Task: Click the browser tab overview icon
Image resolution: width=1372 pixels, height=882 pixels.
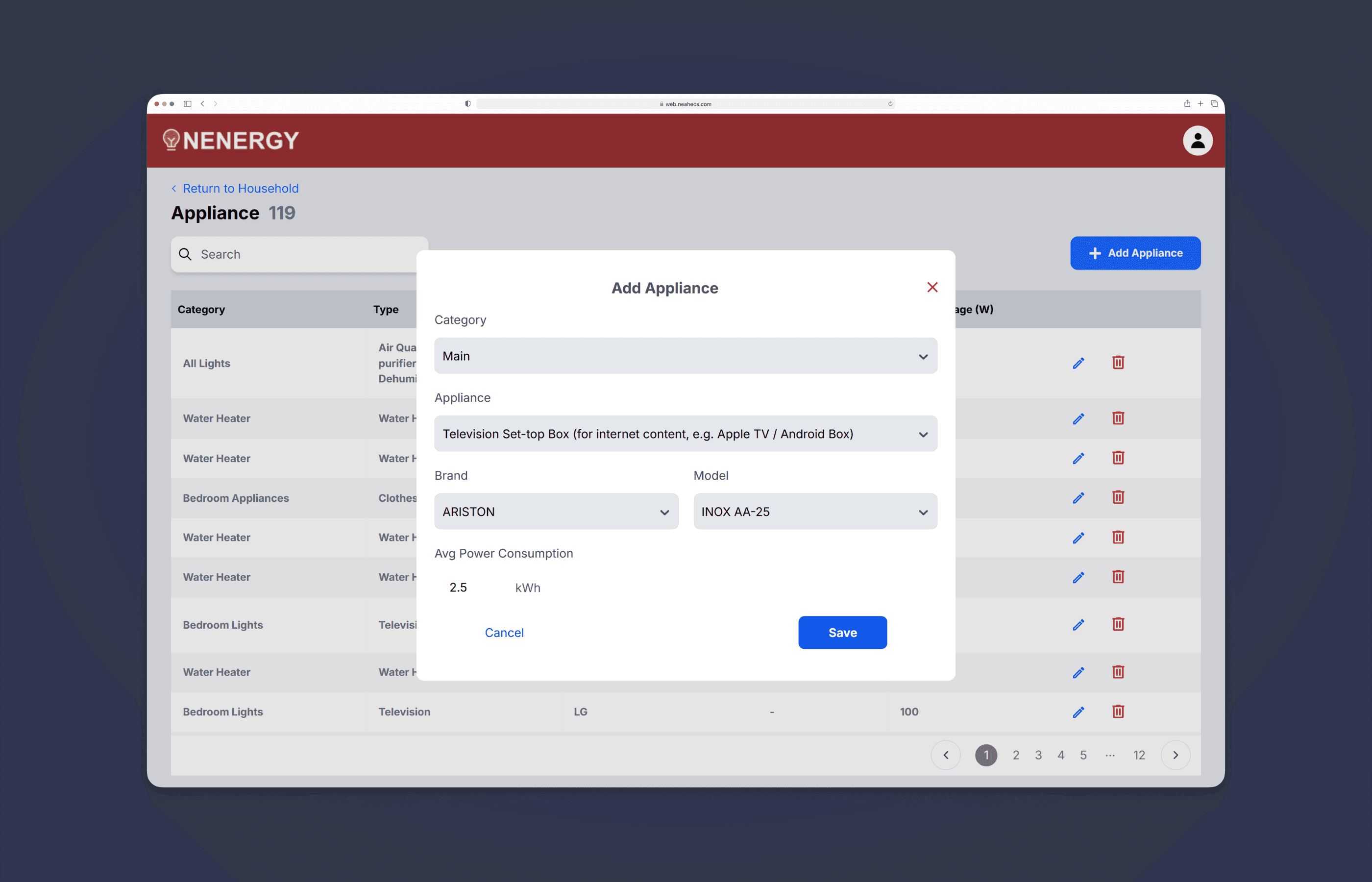Action: [x=1214, y=104]
